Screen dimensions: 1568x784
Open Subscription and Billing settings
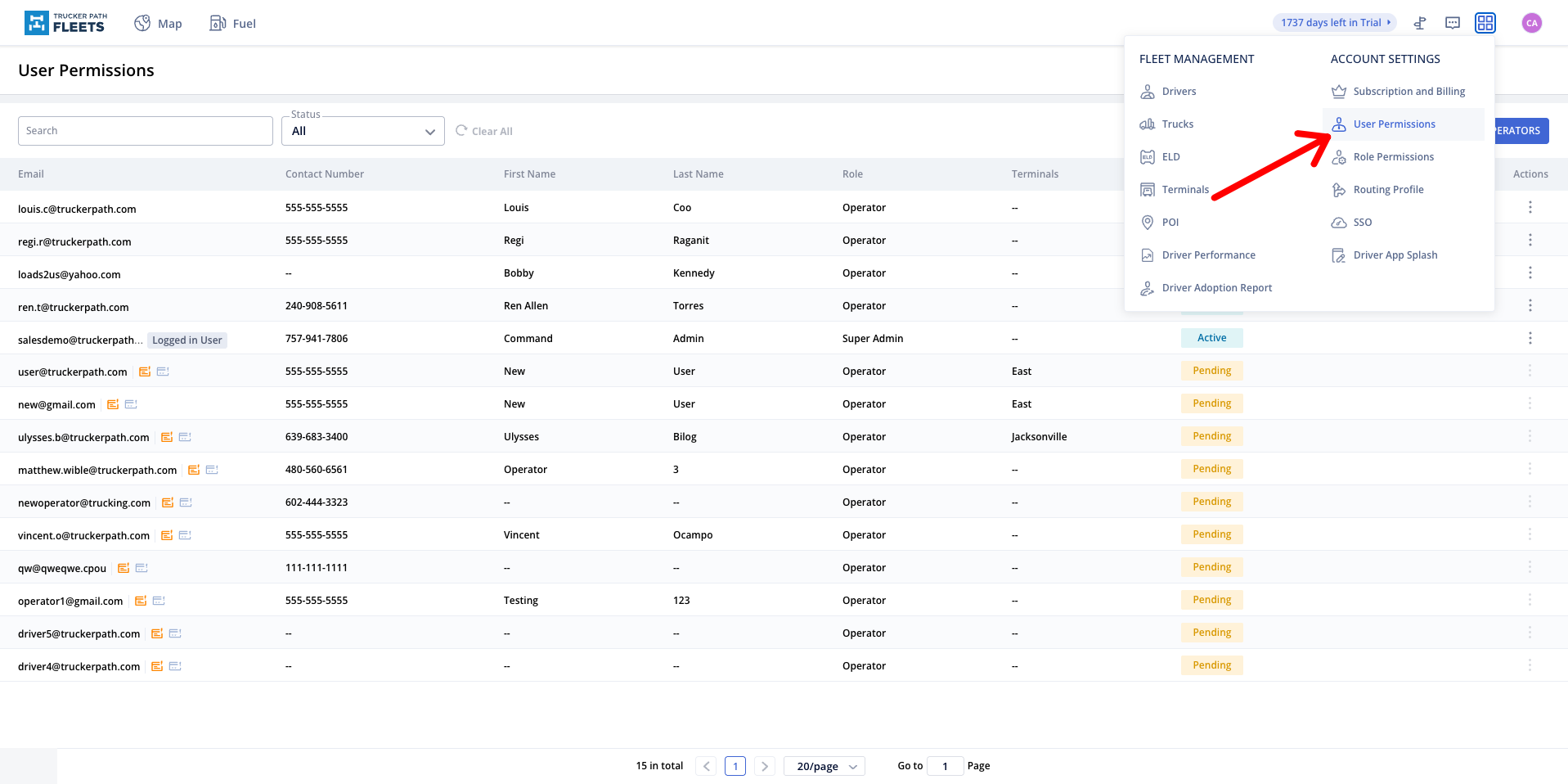click(x=1409, y=91)
